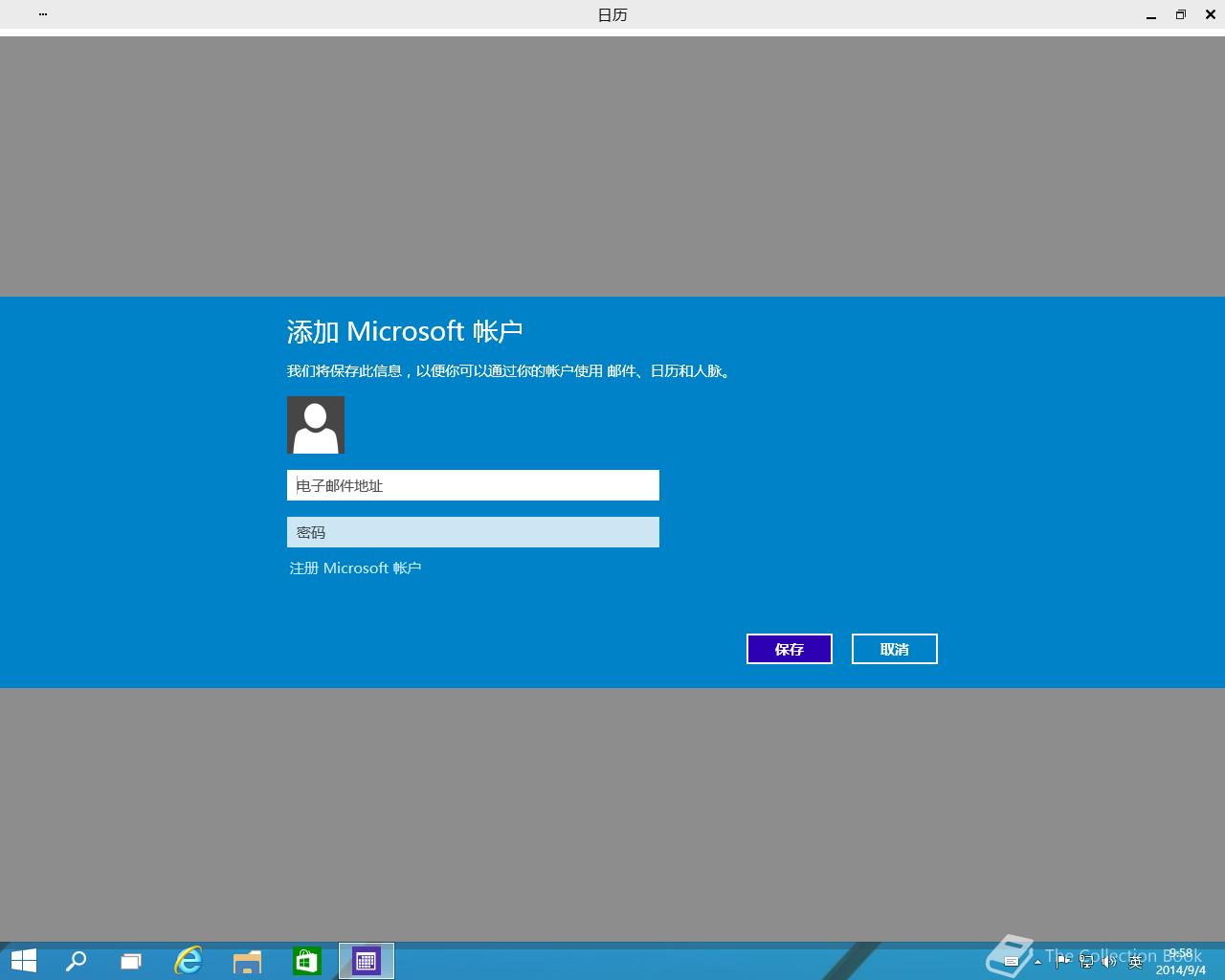Open the clock showing 2014/9/4
Viewport: 1225px width, 980px height.
(1181, 962)
